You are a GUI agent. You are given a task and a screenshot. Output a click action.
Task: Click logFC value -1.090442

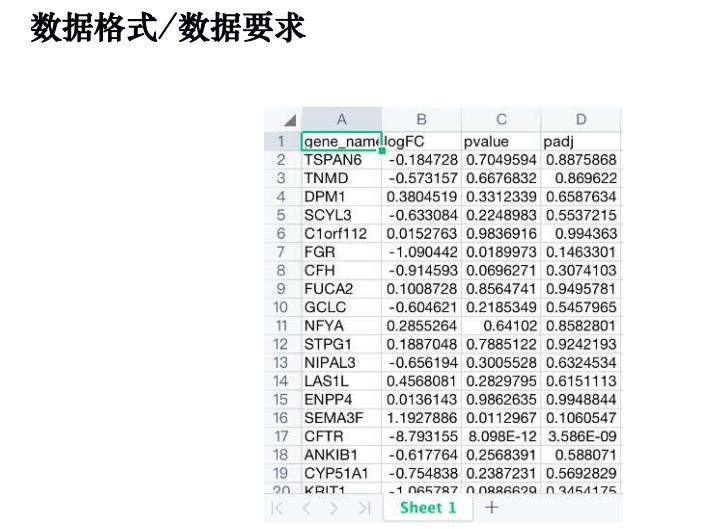[421, 252]
